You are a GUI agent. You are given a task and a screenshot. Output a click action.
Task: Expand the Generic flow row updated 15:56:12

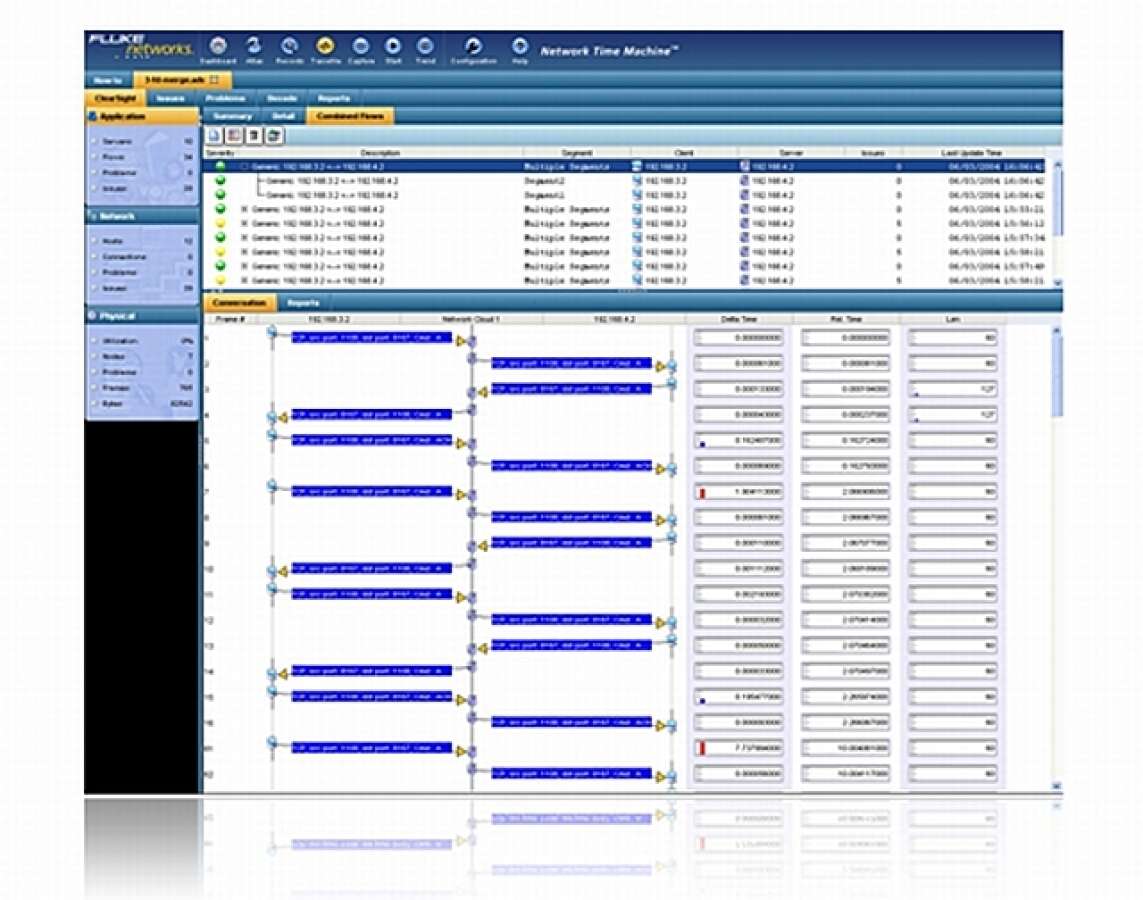(x=245, y=224)
